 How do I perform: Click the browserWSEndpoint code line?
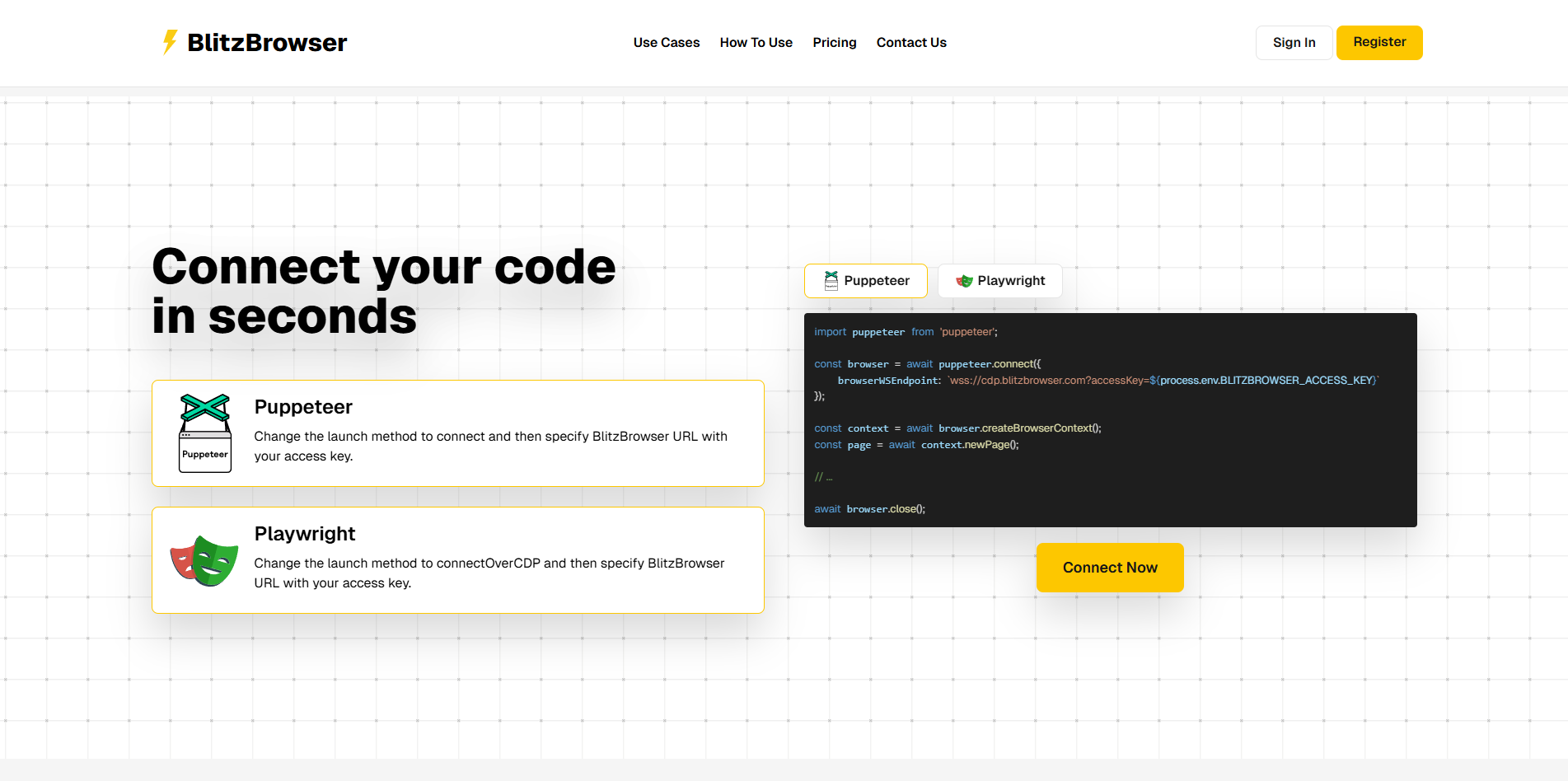point(1108,381)
